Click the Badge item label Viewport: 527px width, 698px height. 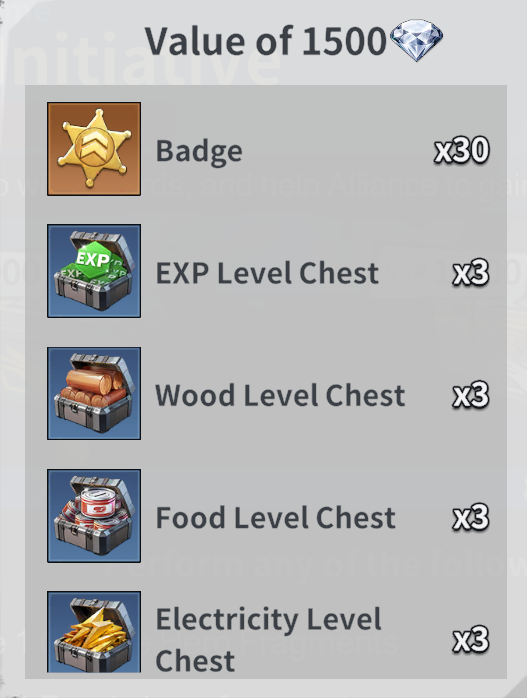(199, 152)
